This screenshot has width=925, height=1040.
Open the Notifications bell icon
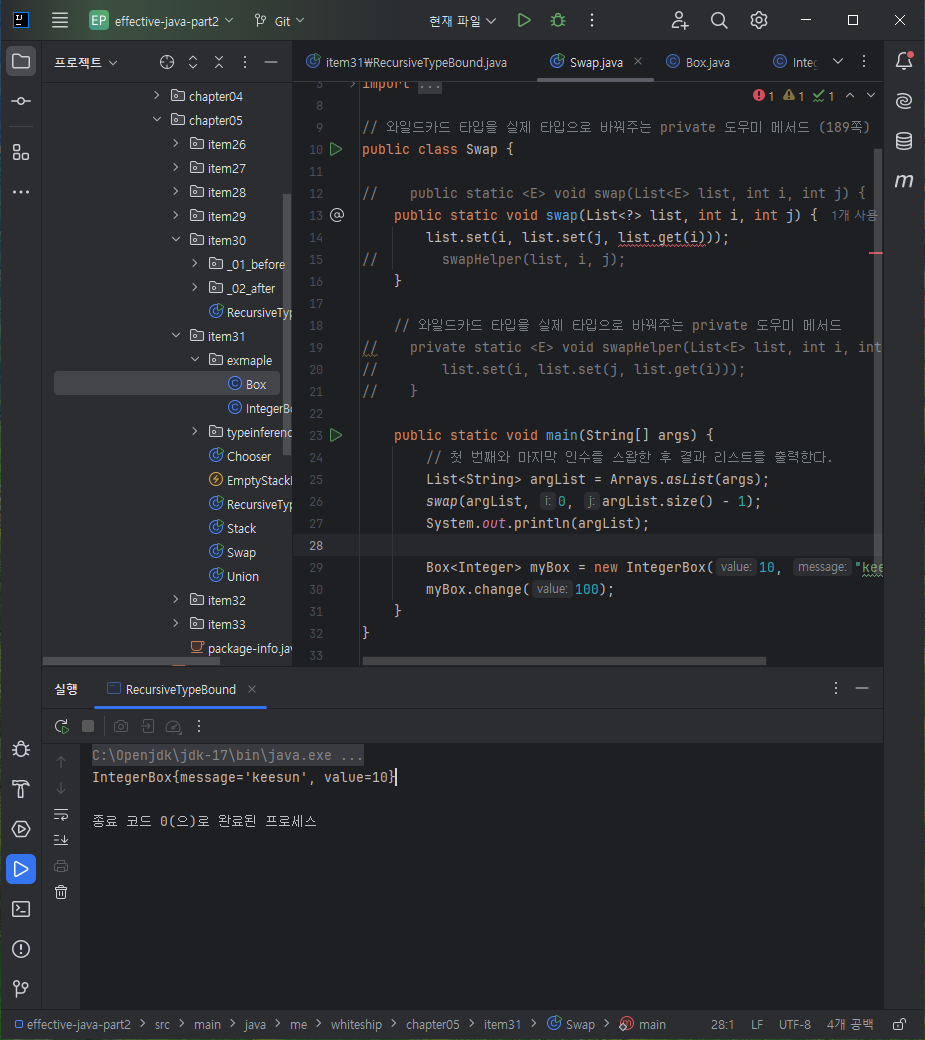point(904,61)
